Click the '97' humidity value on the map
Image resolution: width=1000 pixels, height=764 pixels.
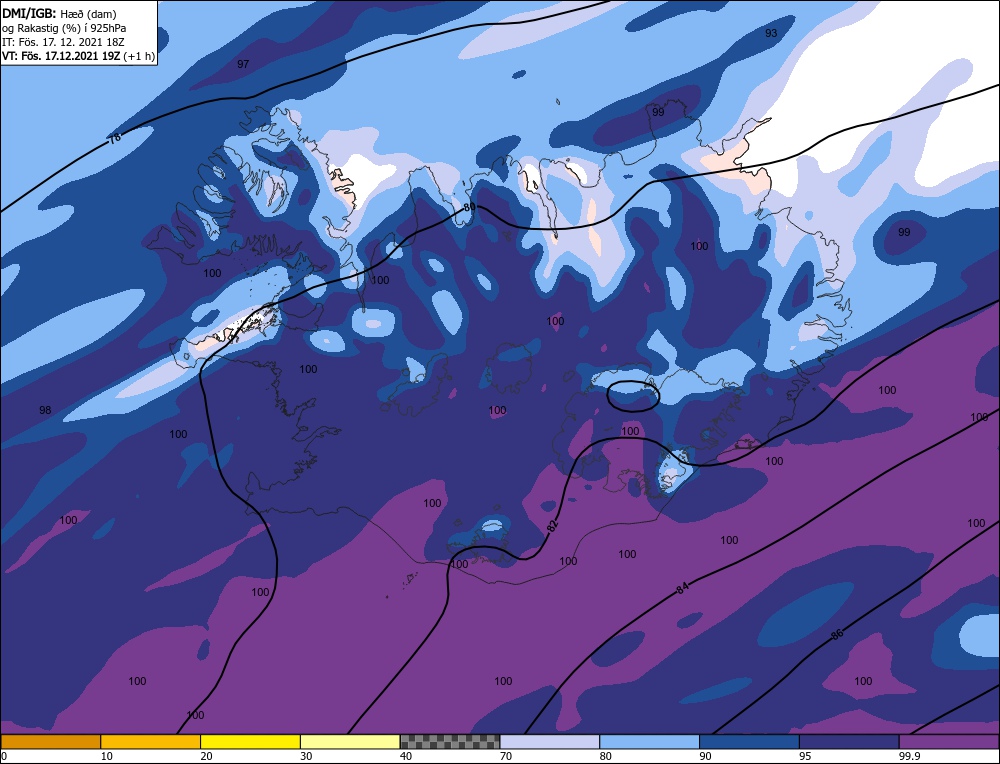(243, 64)
